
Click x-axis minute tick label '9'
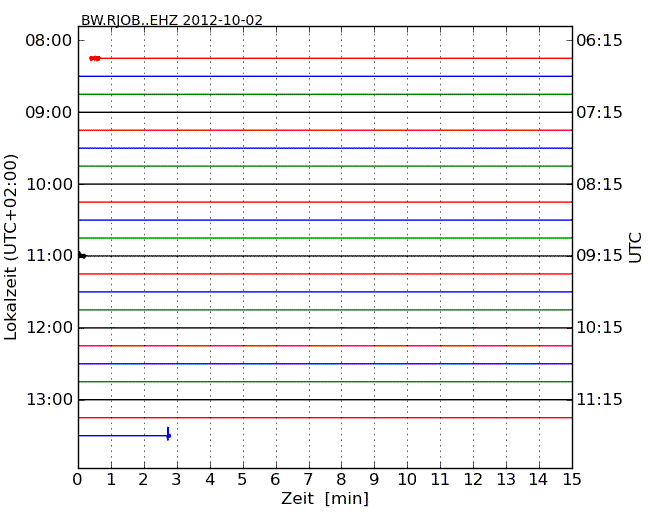point(374,480)
